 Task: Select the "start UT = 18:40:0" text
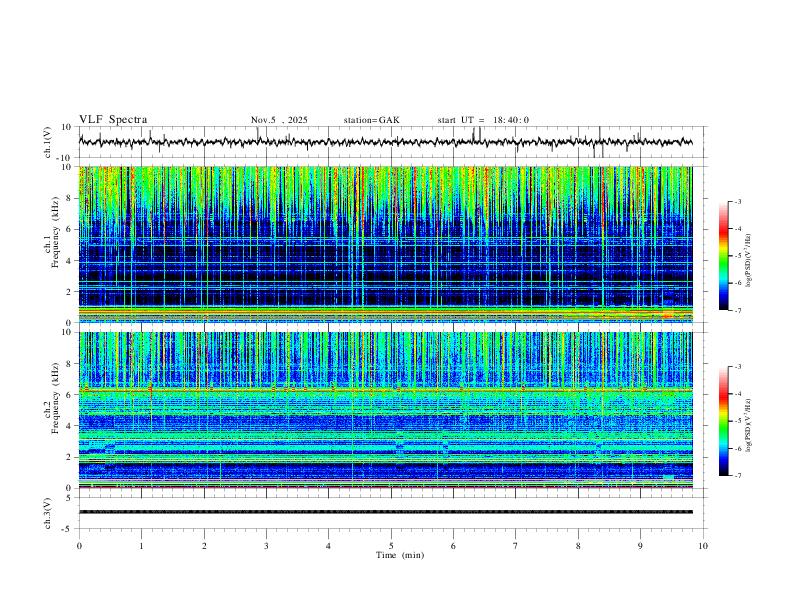(x=483, y=120)
